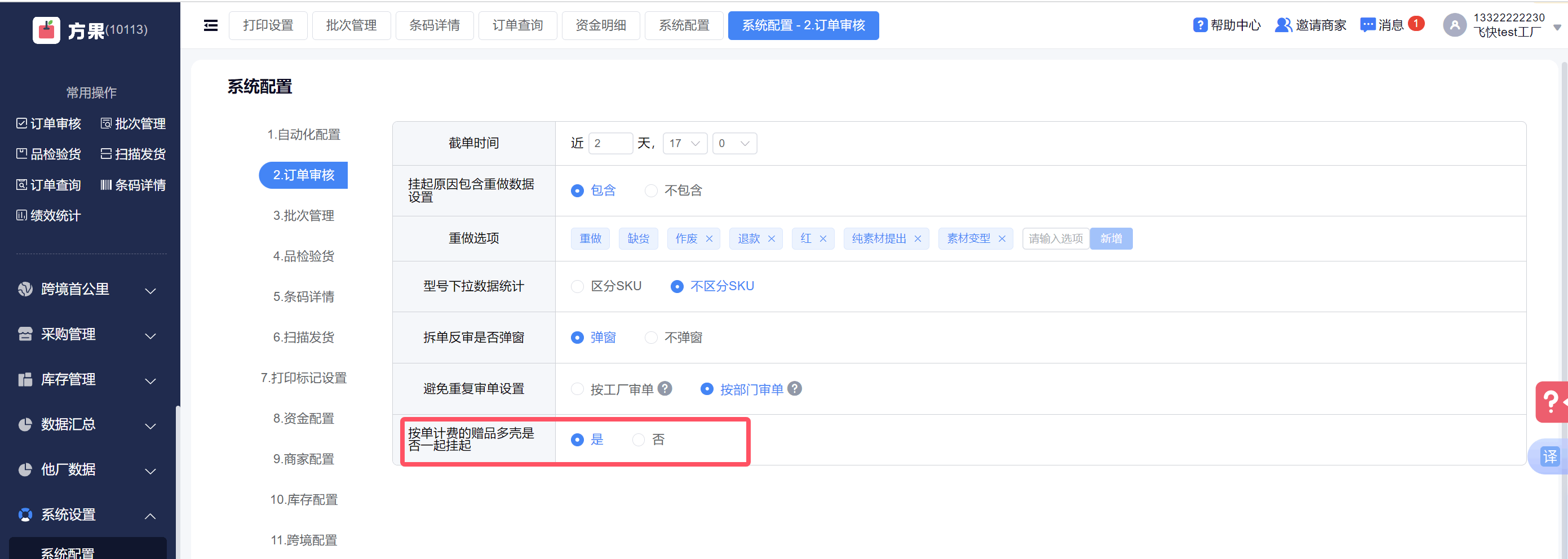The width and height of the screenshot is (1568, 559).
Task: Open the 消息 messages icon
Action: click(1367, 25)
